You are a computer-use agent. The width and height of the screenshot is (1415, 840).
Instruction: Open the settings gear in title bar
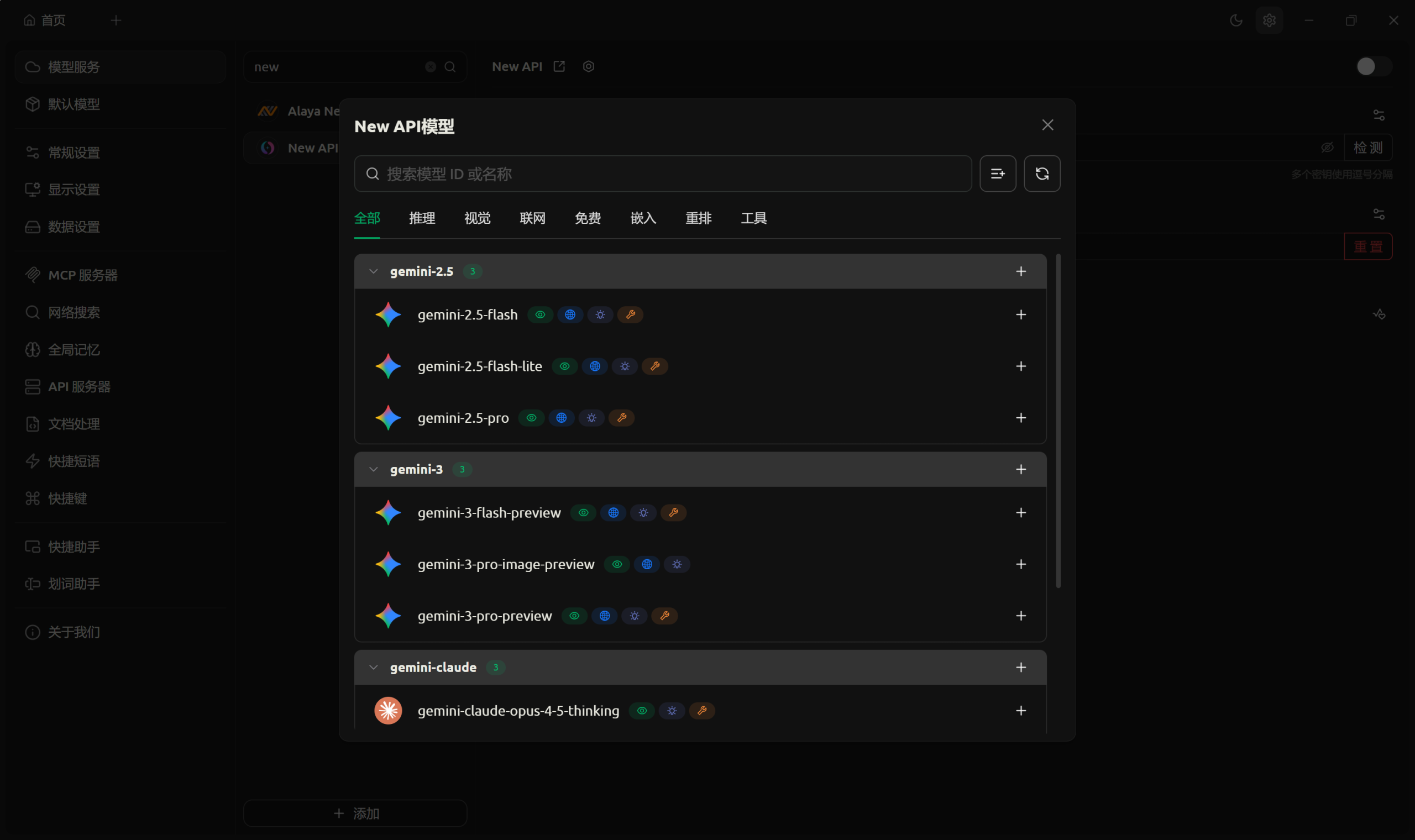coord(1269,20)
